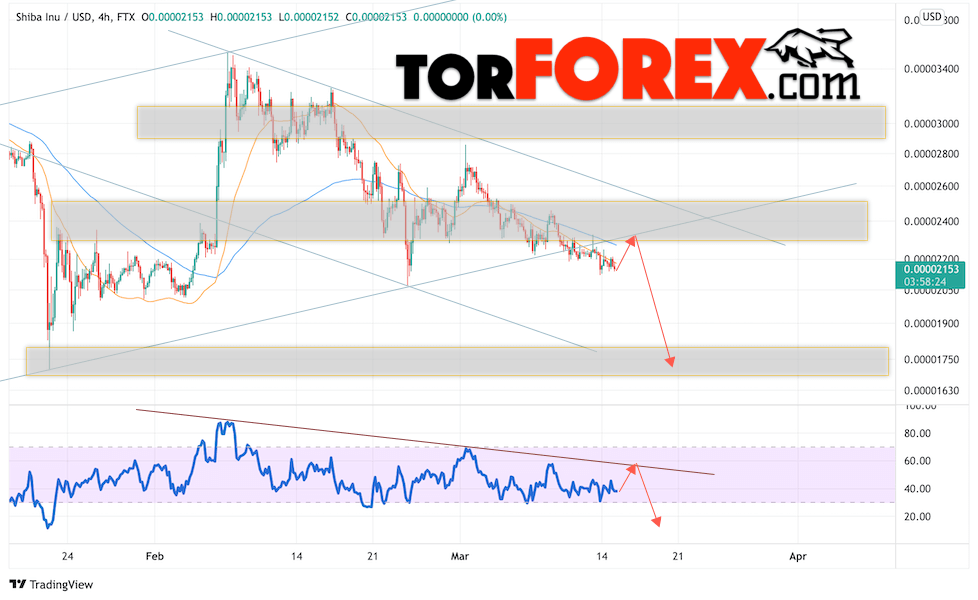This screenshot has height=600, width=978.
Task: Click the TradingView logo at bottom left
Action: click(51, 584)
